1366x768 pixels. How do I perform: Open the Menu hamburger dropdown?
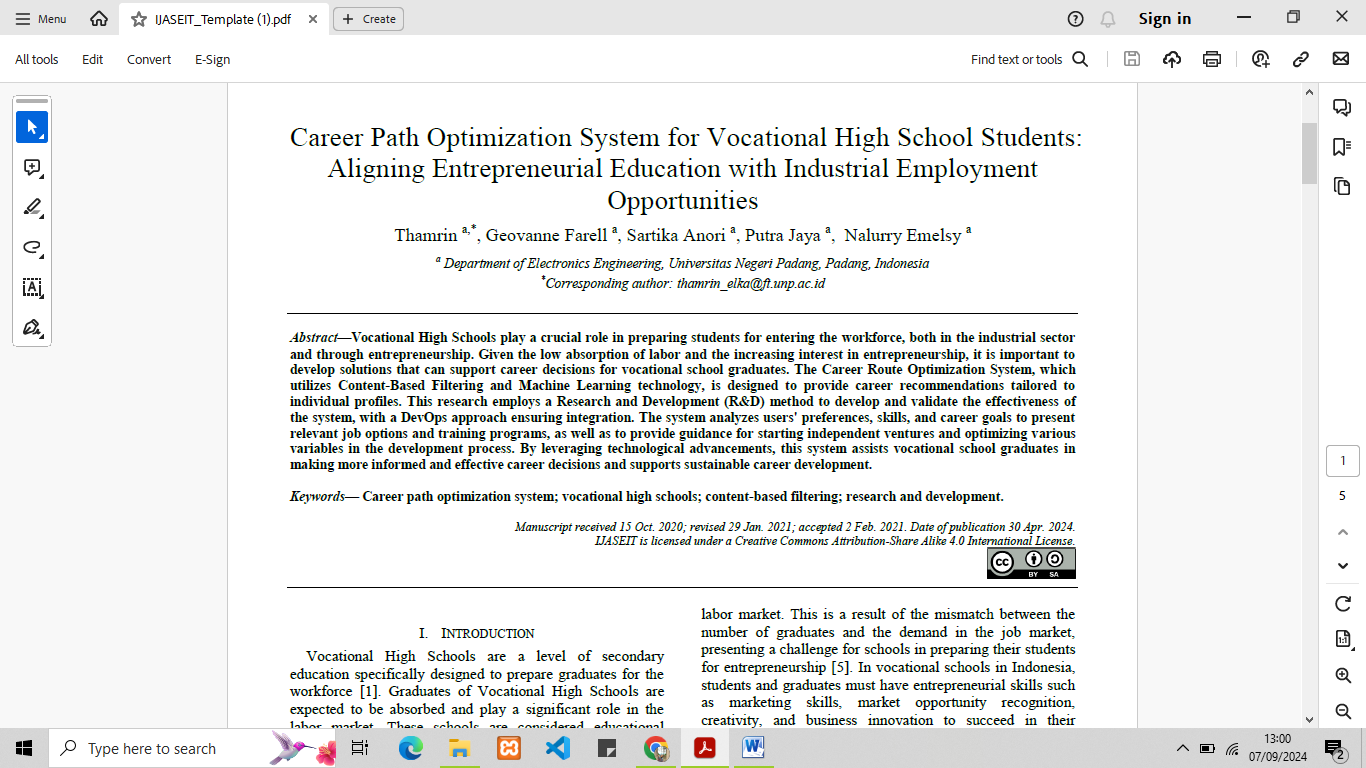point(40,19)
